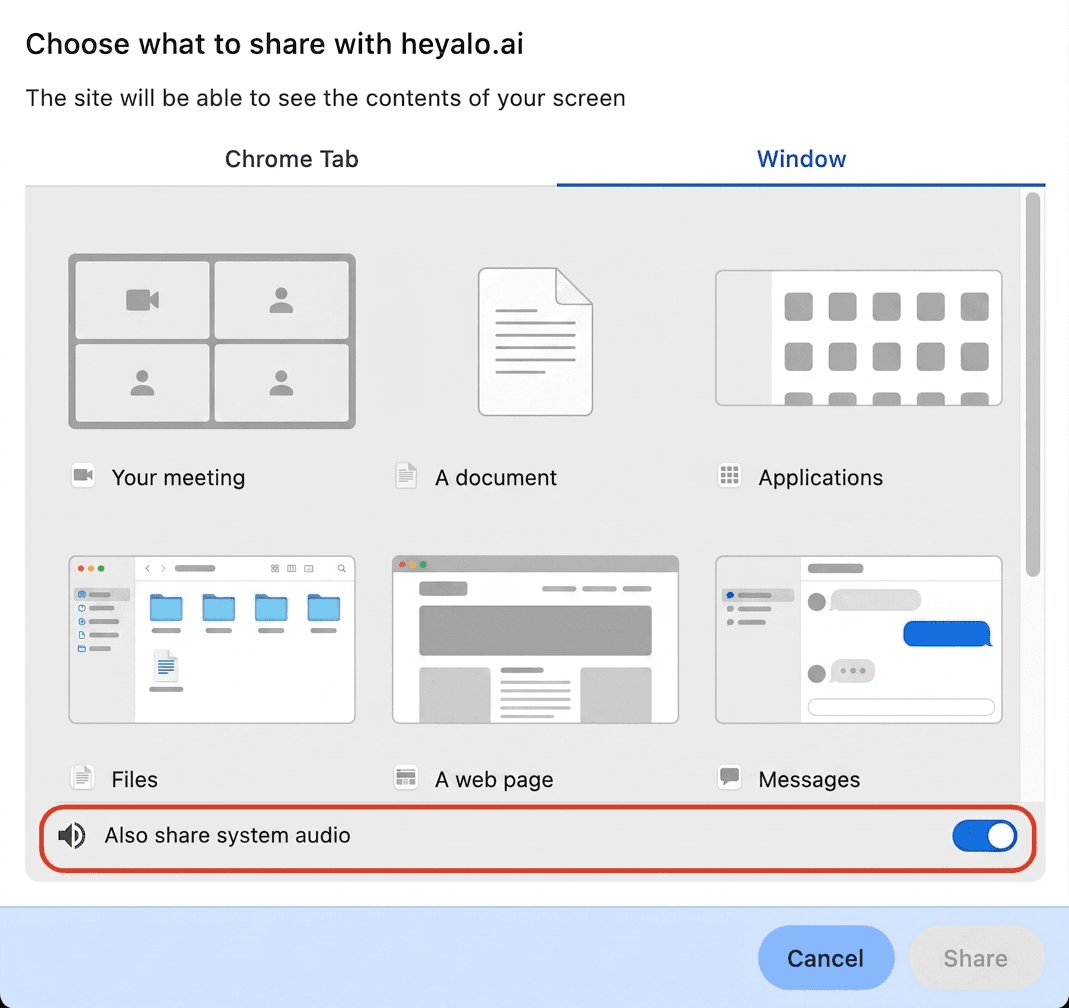Click the 'Also share system audio' text
This screenshot has height=1008, width=1069.
[227, 836]
